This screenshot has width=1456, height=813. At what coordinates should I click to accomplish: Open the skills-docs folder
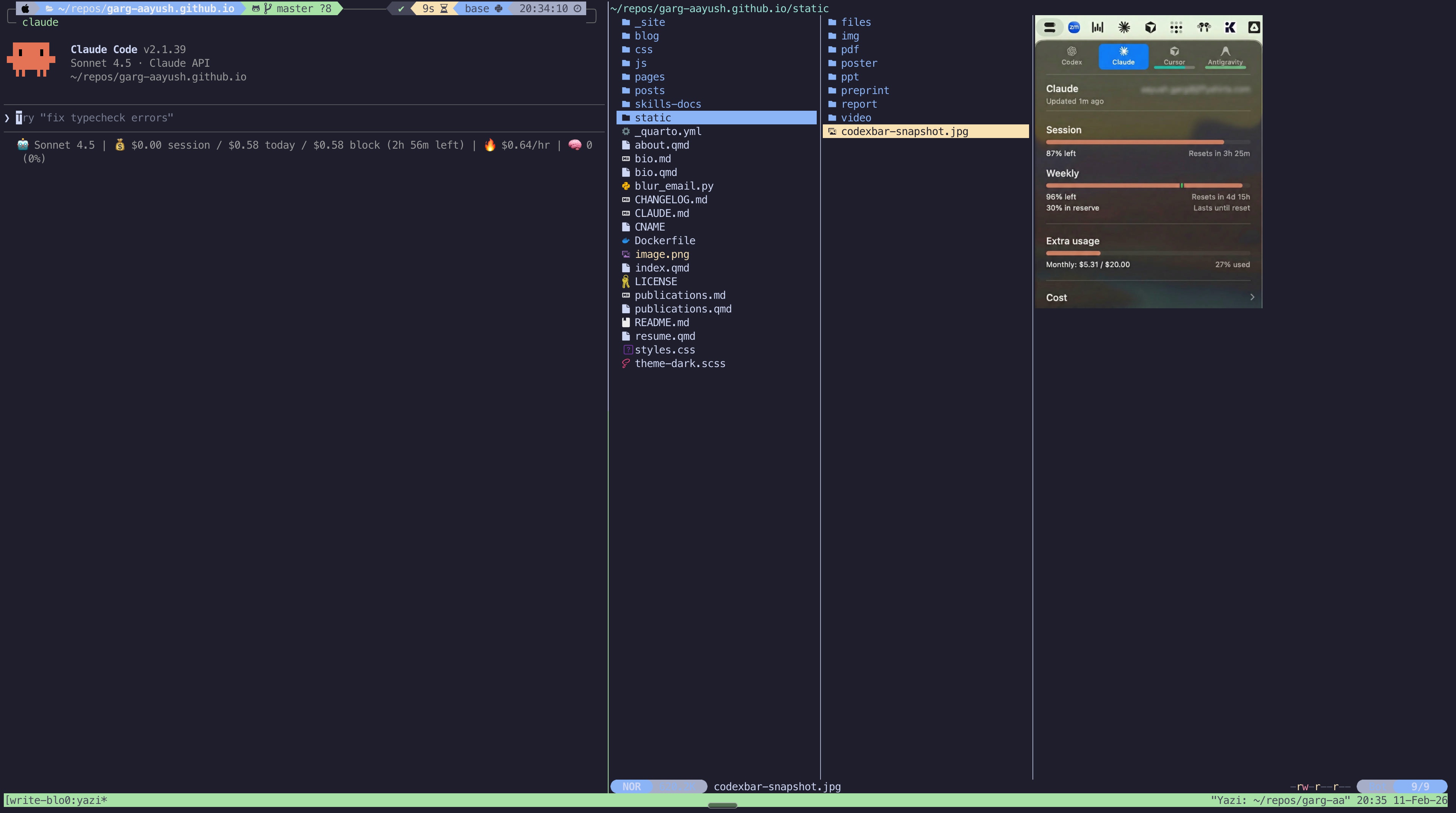(667, 104)
